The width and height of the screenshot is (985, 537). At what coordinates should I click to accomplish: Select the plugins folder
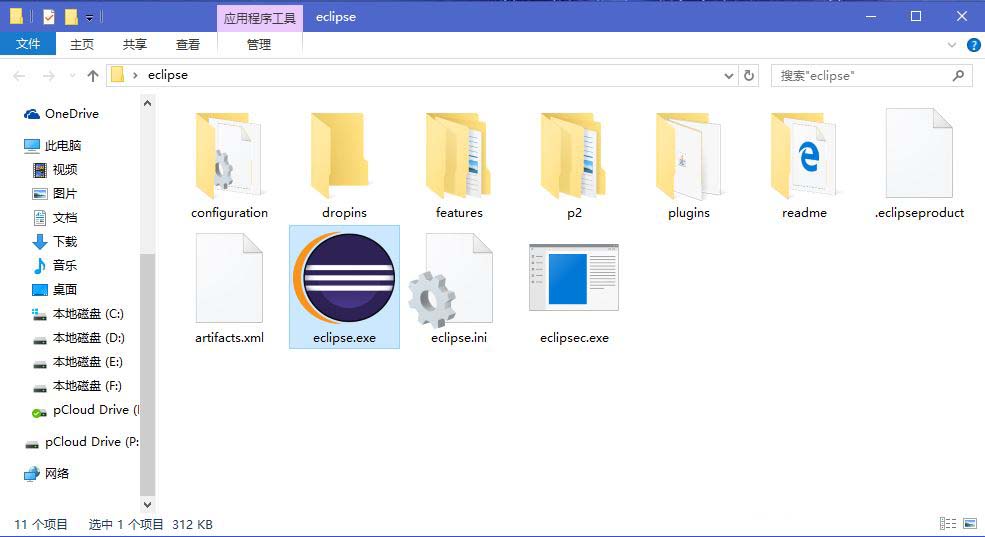tap(689, 165)
